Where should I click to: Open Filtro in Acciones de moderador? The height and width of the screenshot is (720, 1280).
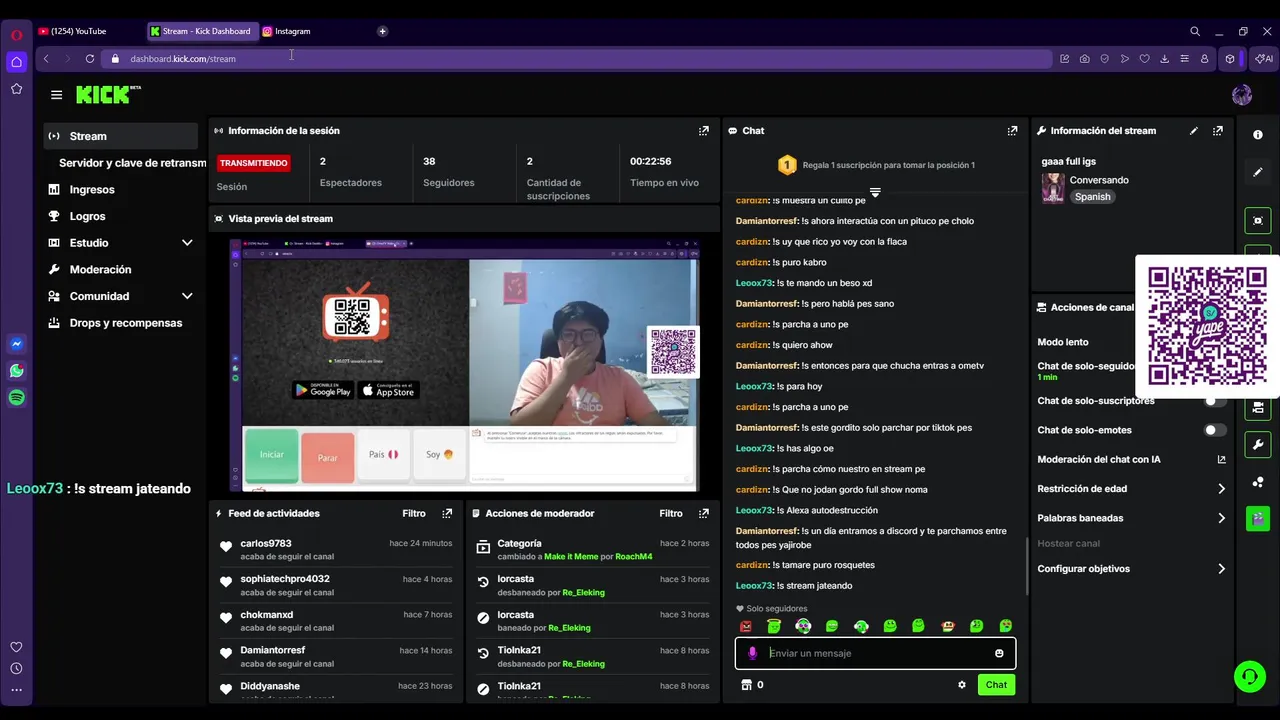[x=671, y=514]
